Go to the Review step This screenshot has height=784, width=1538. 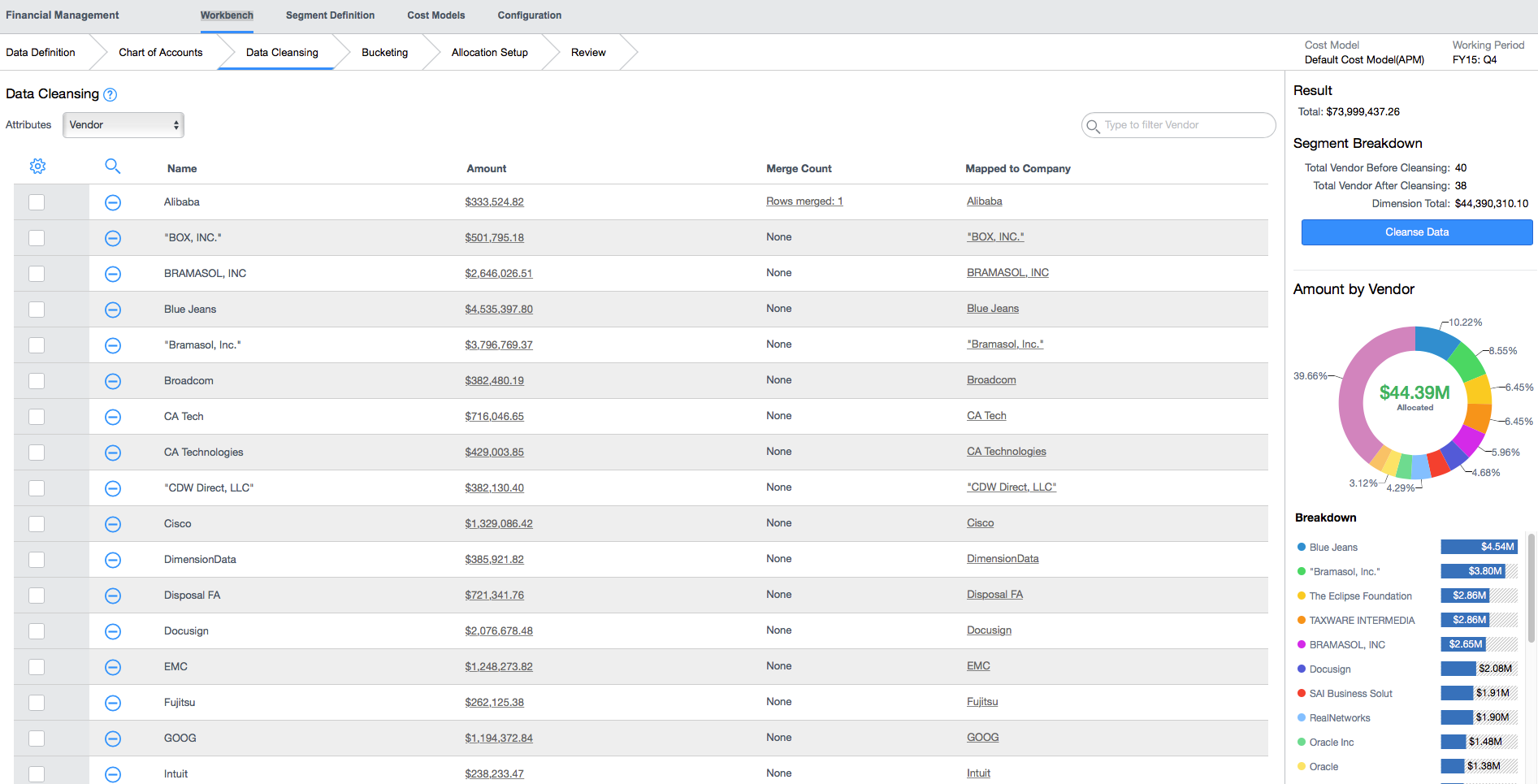tap(588, 52)
